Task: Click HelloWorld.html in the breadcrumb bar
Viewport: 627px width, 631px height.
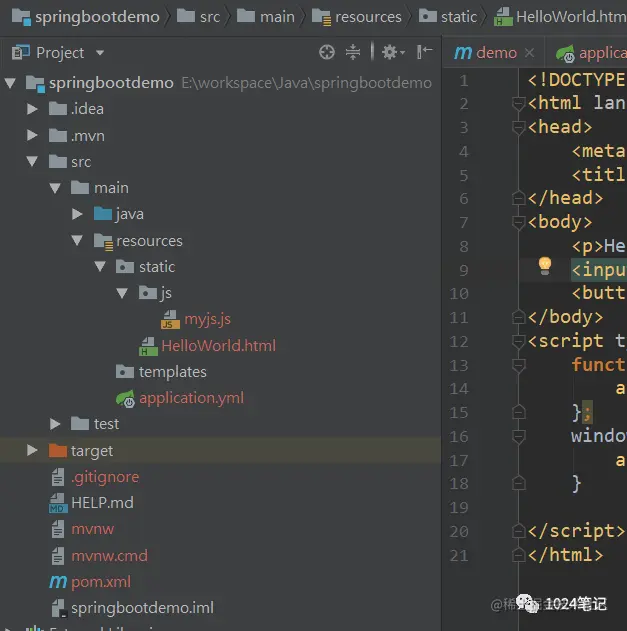Action: 571,17
